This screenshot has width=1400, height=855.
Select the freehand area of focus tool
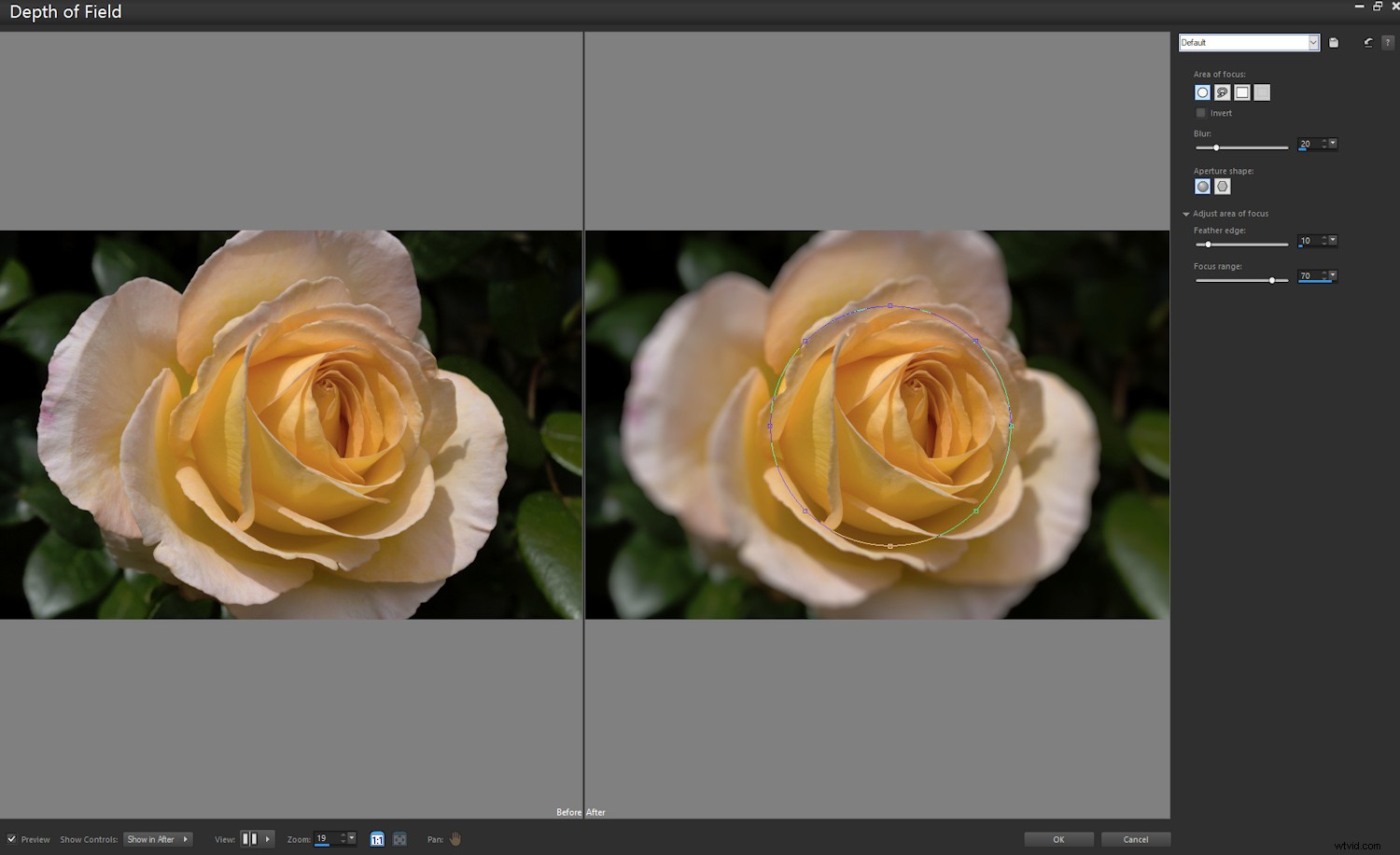pos(1222,92)
